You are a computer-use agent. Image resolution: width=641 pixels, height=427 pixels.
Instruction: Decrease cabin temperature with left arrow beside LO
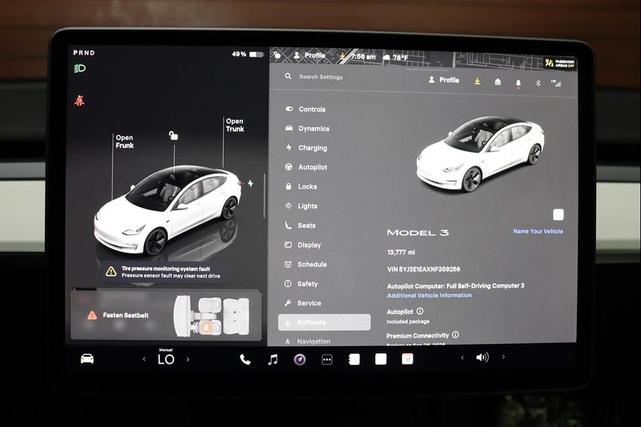(x=144, y=360)
